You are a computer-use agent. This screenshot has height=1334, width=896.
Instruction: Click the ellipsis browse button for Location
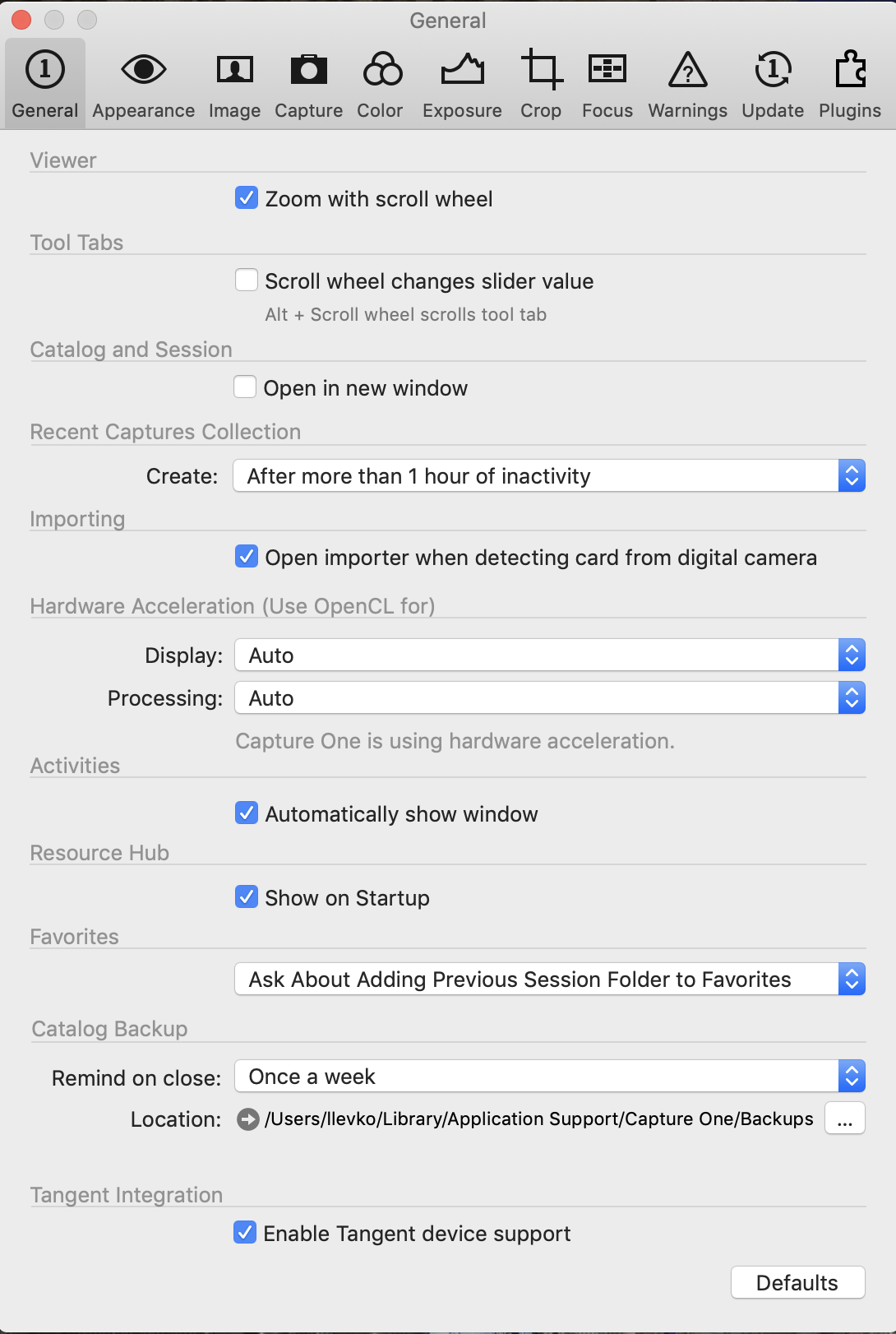845,1119
